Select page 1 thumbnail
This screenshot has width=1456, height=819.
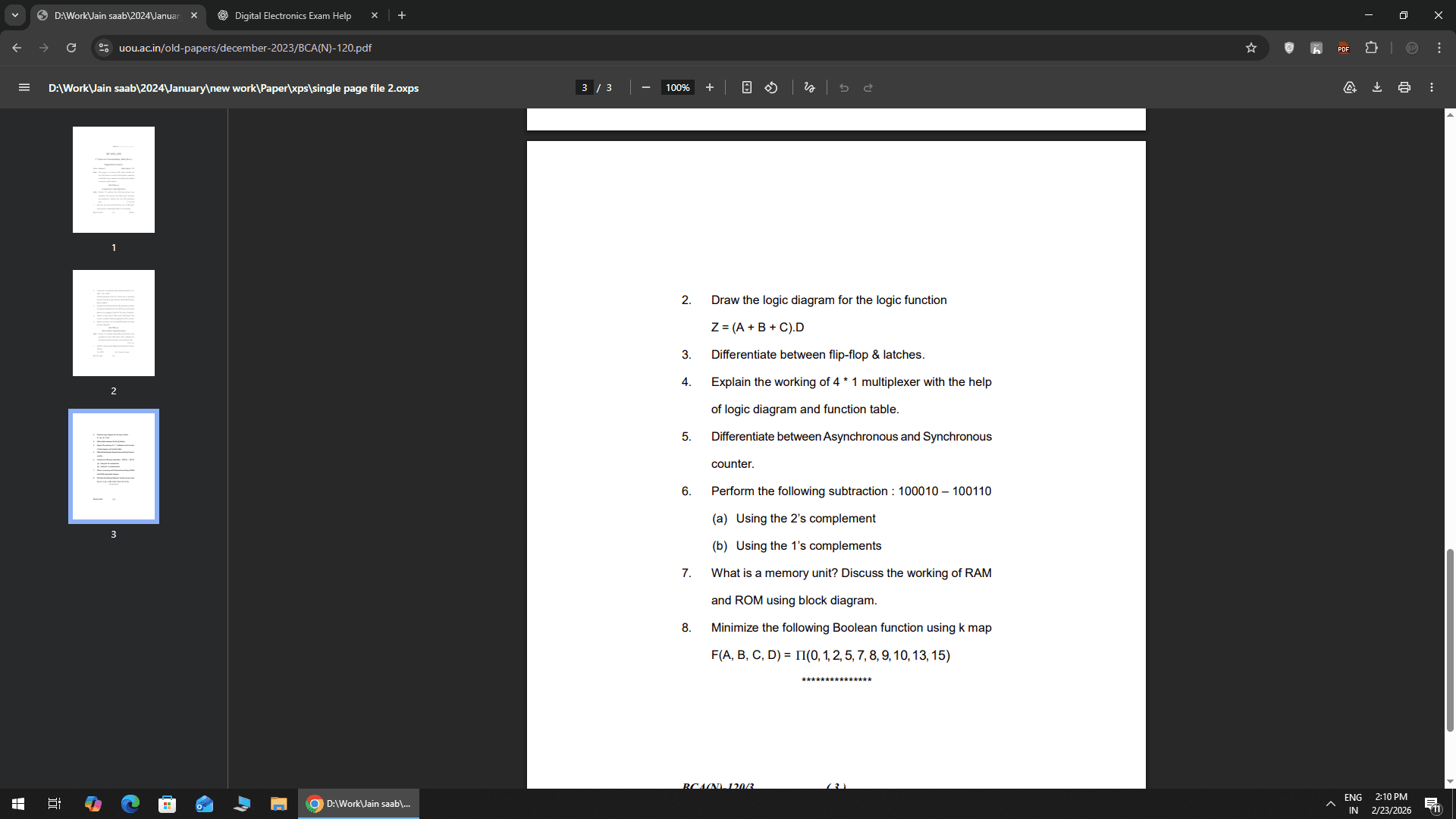pyautogui.click(x=114, y=180)
